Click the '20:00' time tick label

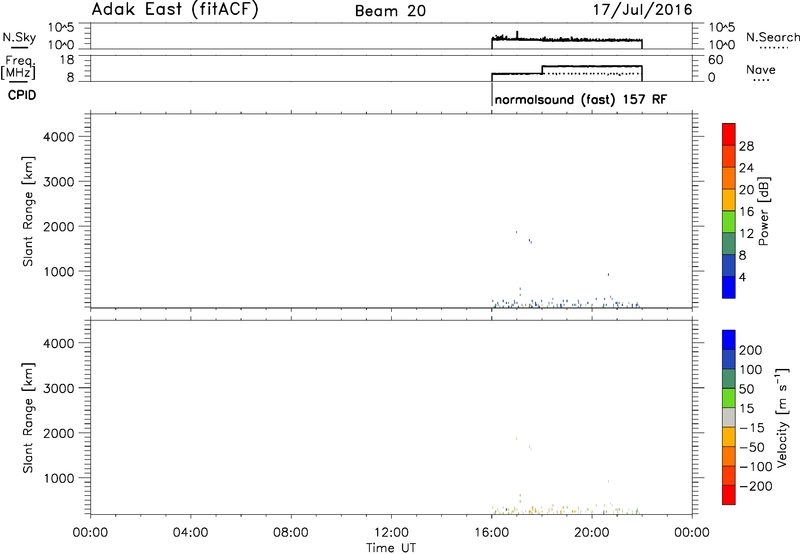point(592,533)
